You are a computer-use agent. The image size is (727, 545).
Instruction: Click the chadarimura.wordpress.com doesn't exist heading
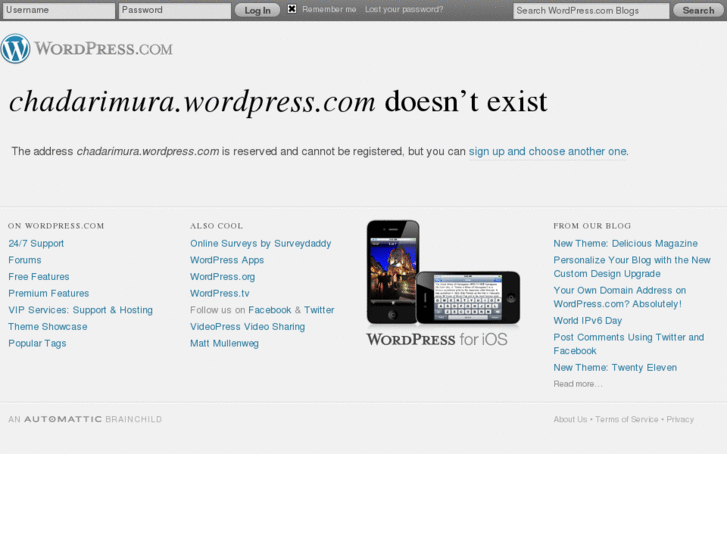click(x=278, y=102)
